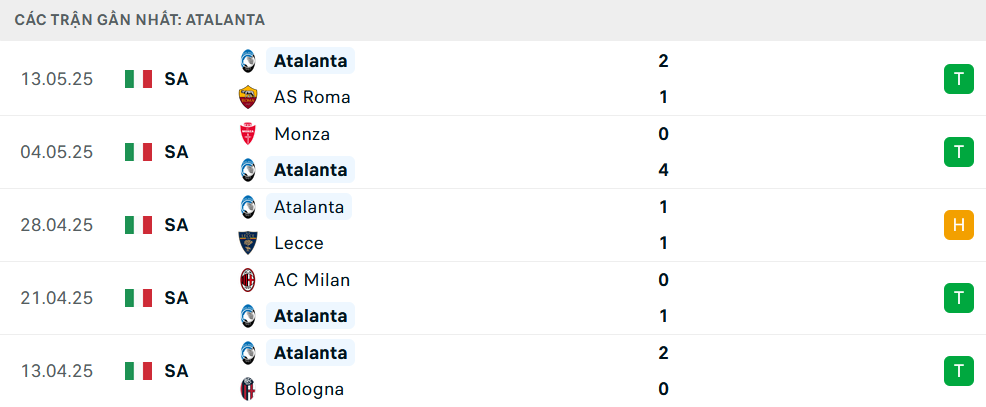Open the Lecce team link
986x407 pixels.
tap(299, 243)
